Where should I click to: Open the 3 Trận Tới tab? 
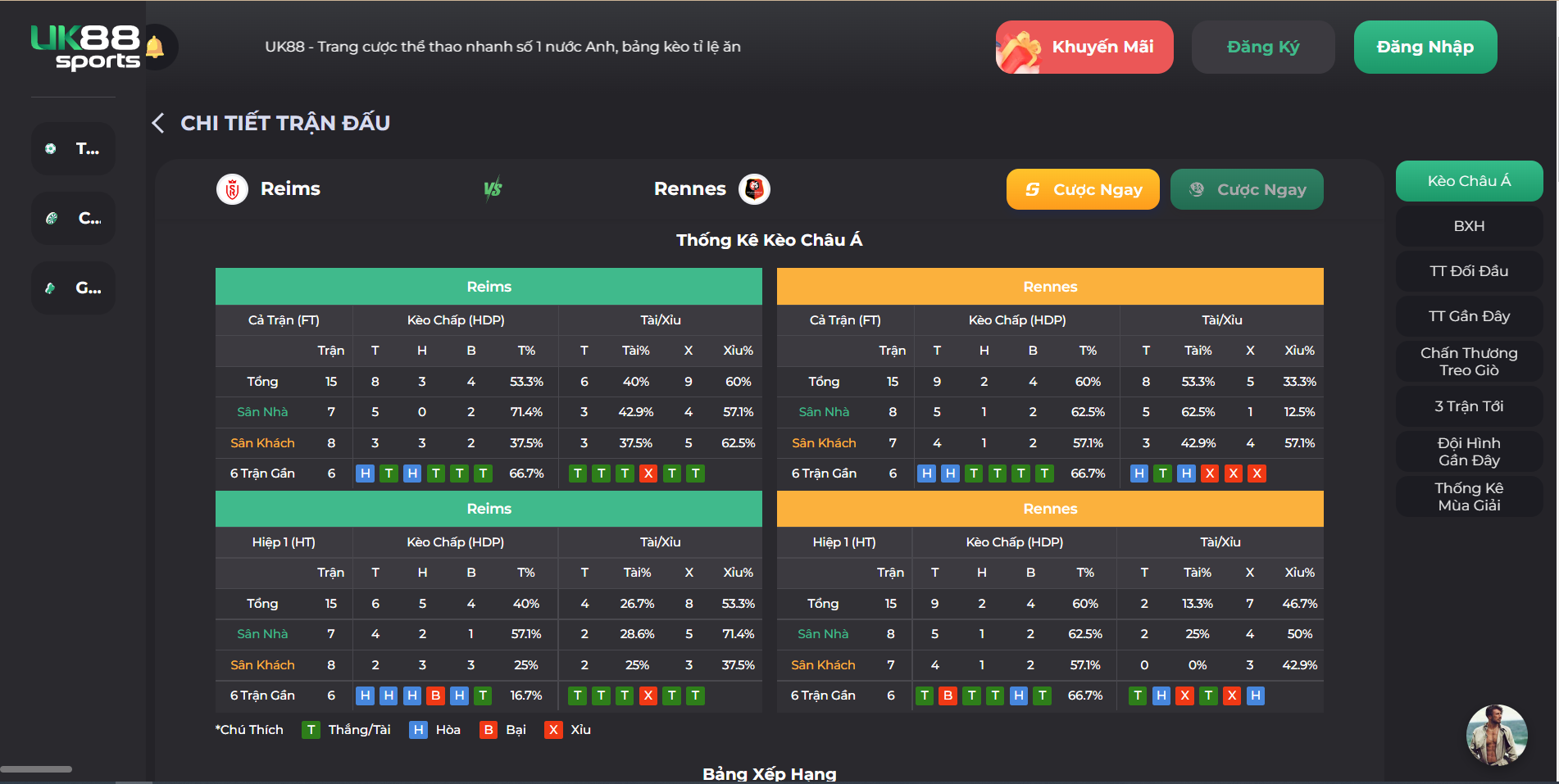point(1469,406)
